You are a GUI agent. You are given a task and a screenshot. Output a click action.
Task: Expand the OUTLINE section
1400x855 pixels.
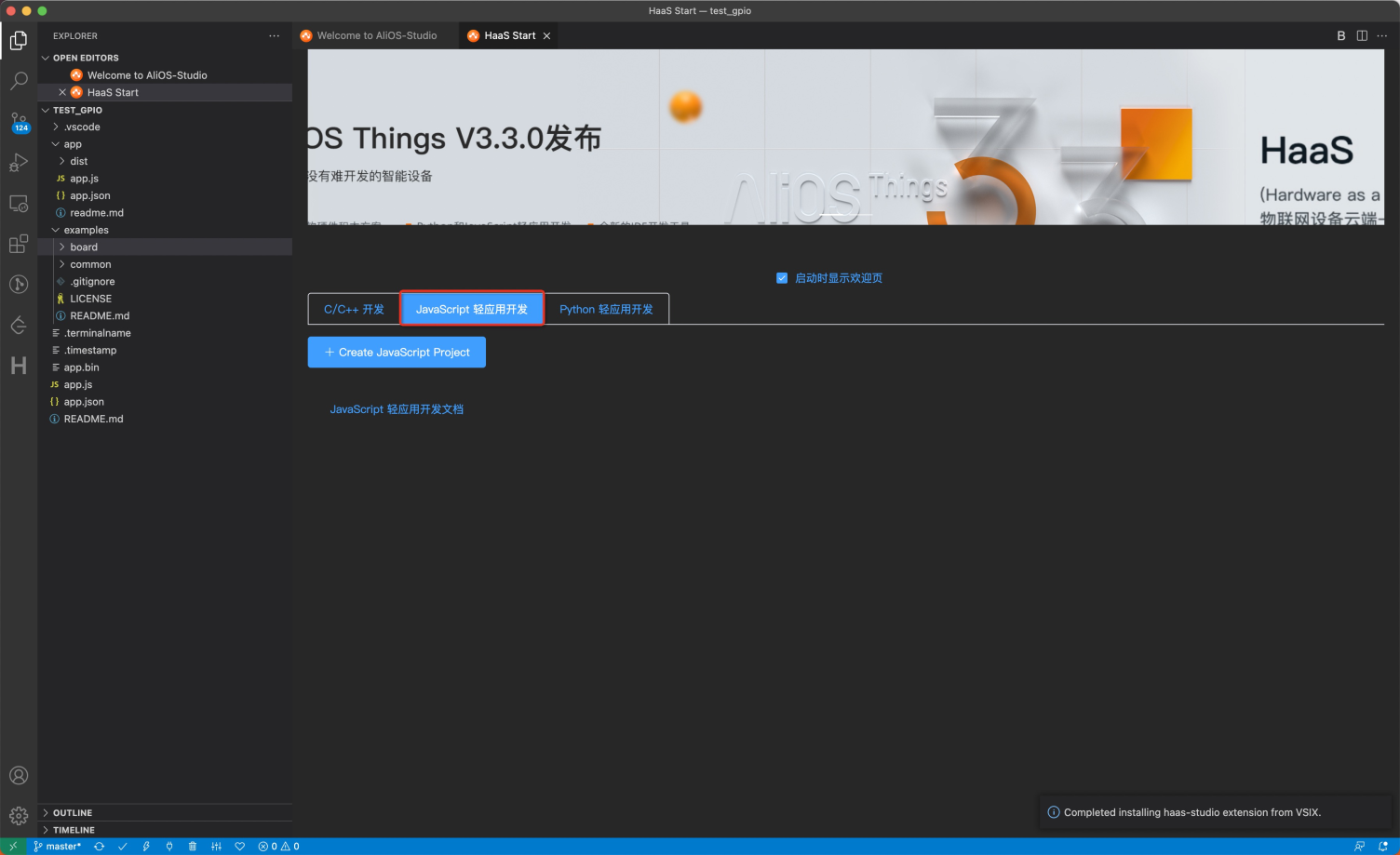pos(165,812)
